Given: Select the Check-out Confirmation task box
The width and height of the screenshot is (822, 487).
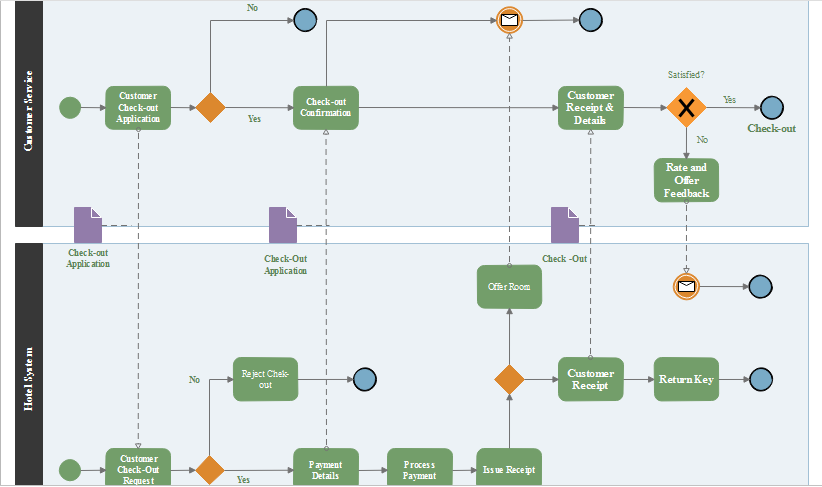Looking at the screenshot, I should pyautogui.click(x=325, y=107).
